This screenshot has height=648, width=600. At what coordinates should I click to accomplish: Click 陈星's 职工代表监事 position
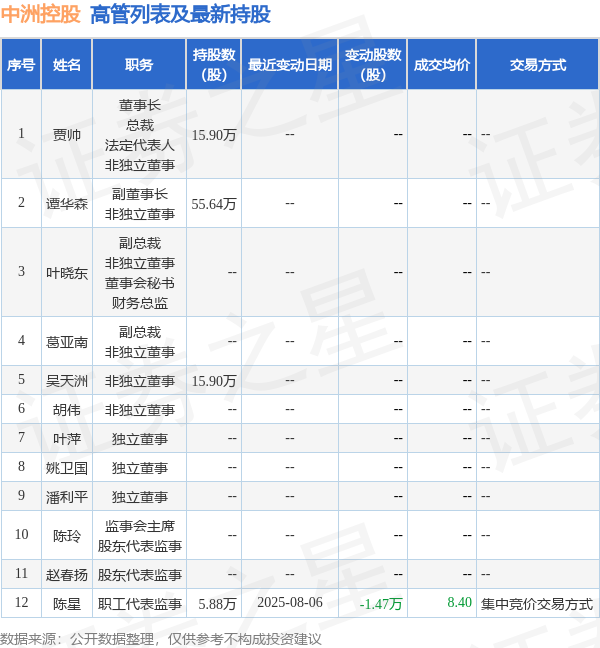click(x=140, y=604)
